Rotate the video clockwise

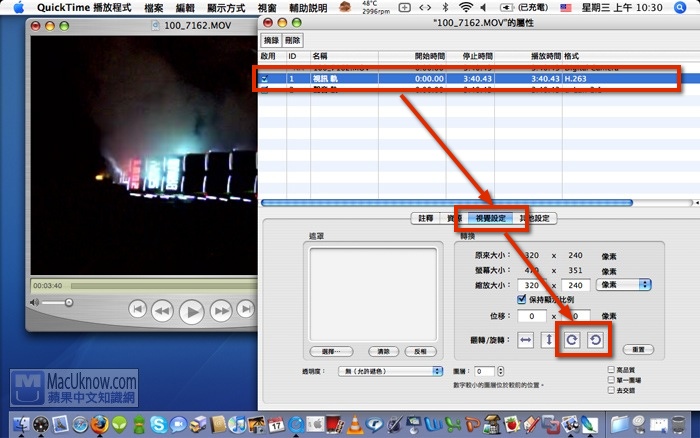pos(572,340)
